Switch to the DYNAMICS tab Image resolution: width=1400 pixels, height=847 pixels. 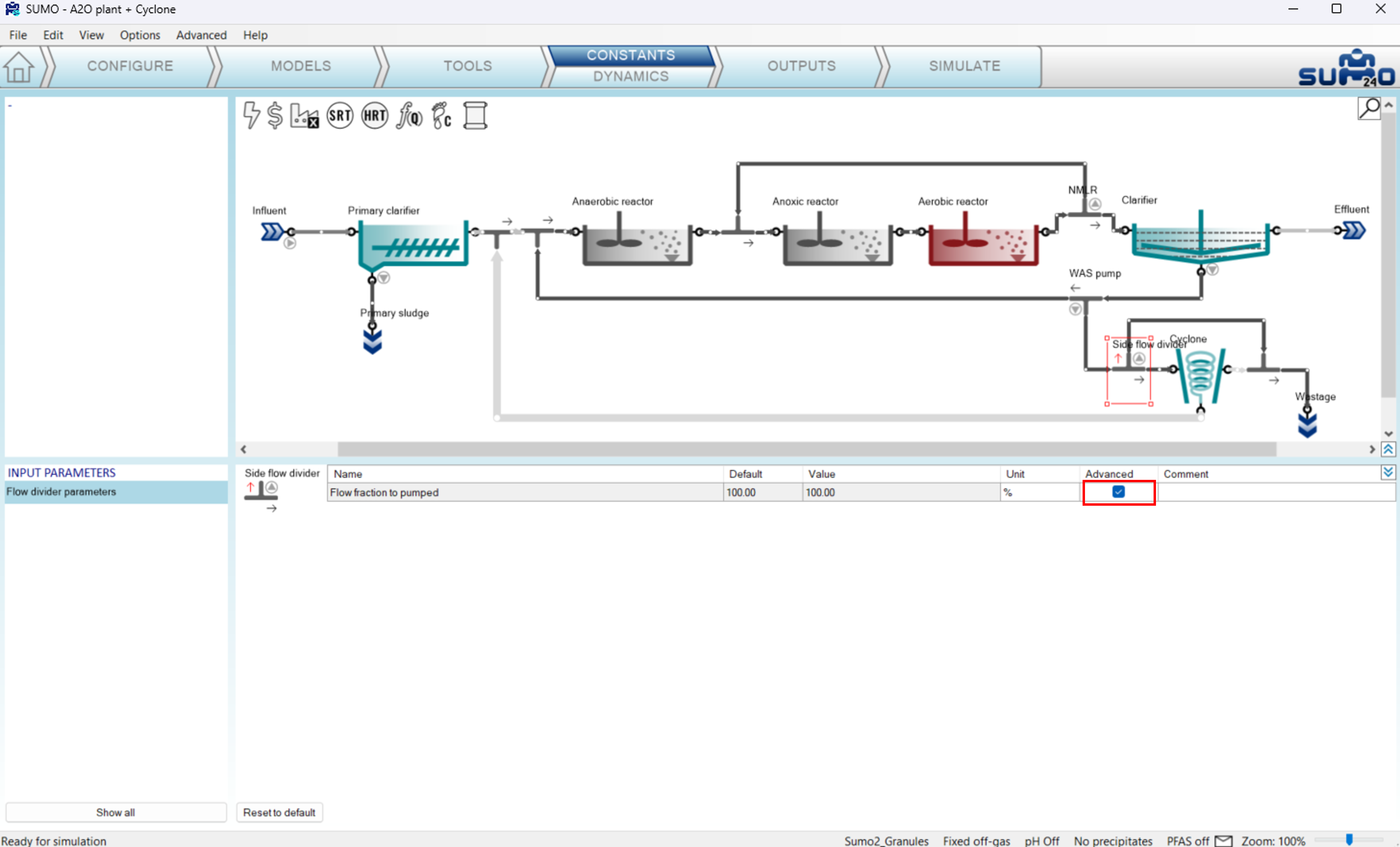(631, 77)
